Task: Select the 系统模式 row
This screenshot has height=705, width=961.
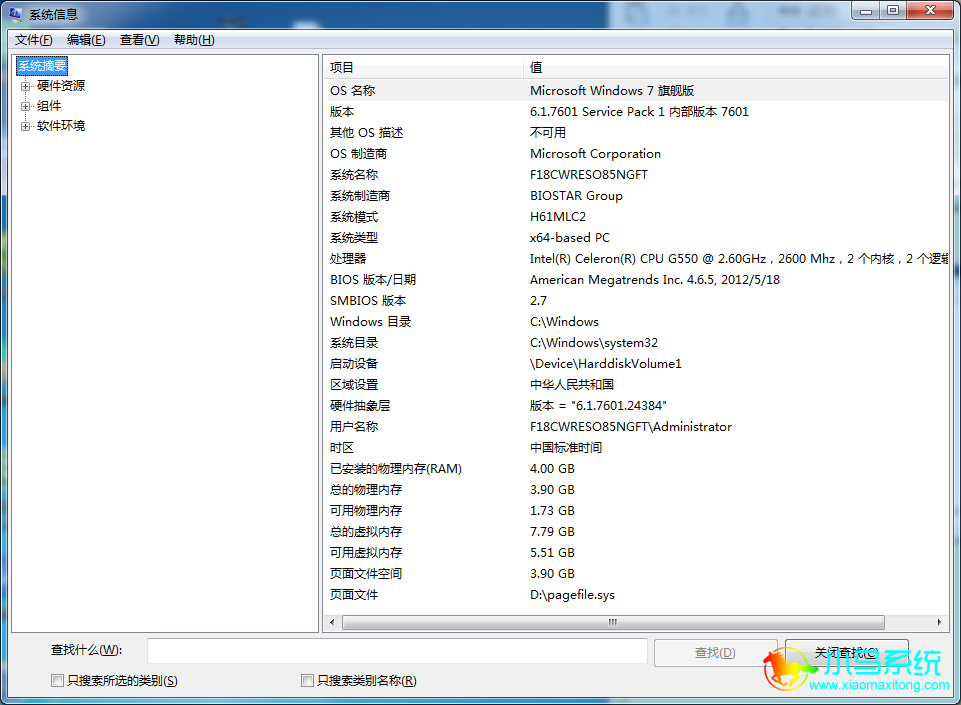Action: point(636,216)
